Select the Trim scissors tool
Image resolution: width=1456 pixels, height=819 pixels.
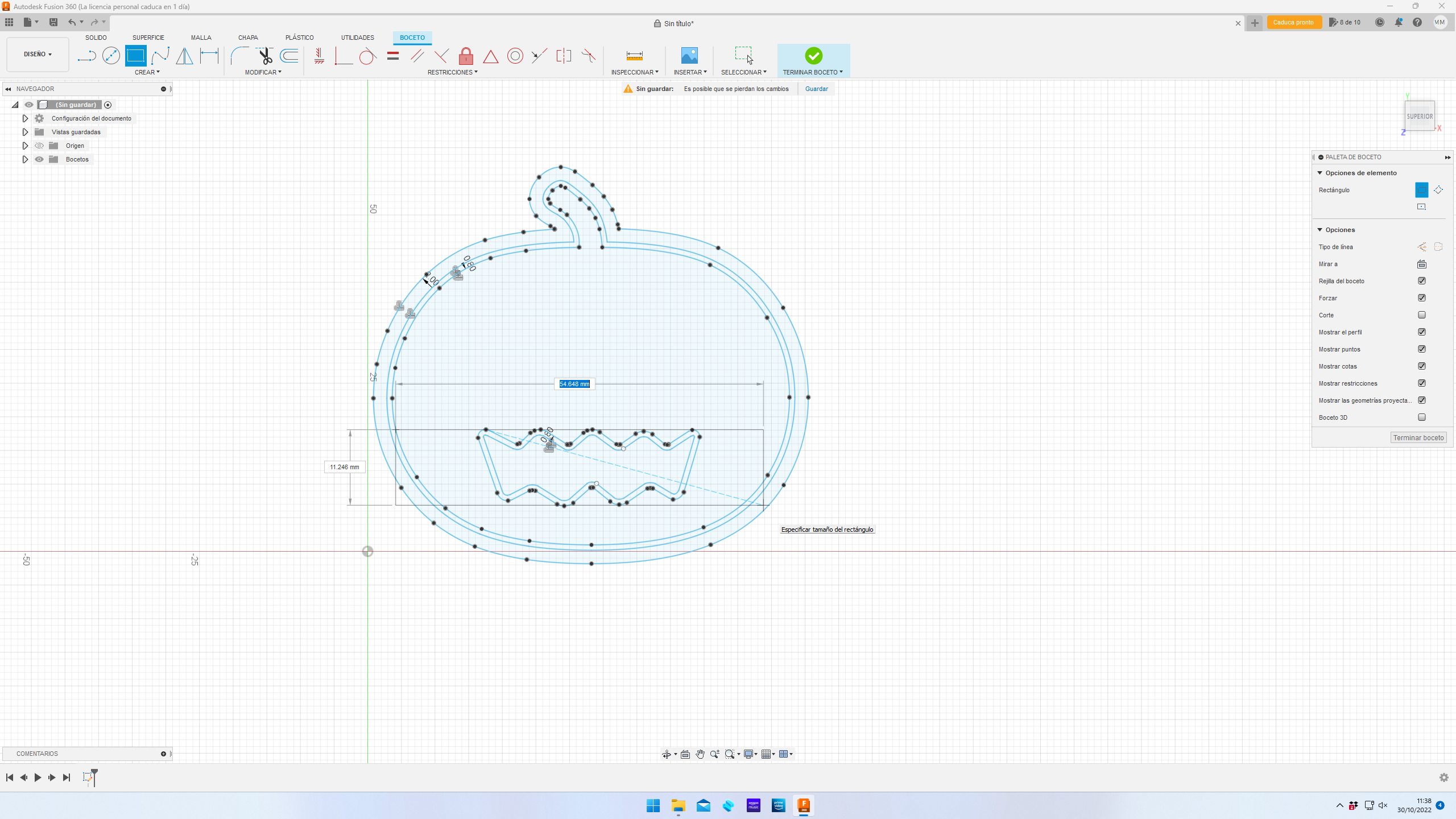pos(265,56)
